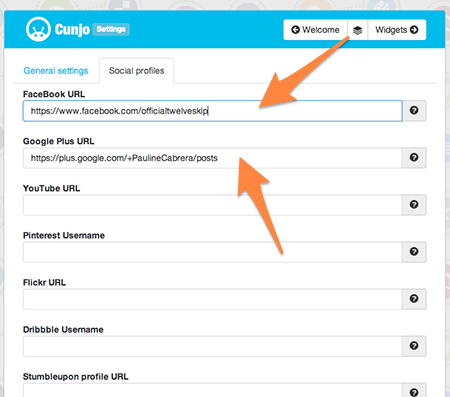Open help for Flickr URL
Image resolution: width=450 pixels, height=397 pixels.
pyautogui.click(x=414, y=298)
